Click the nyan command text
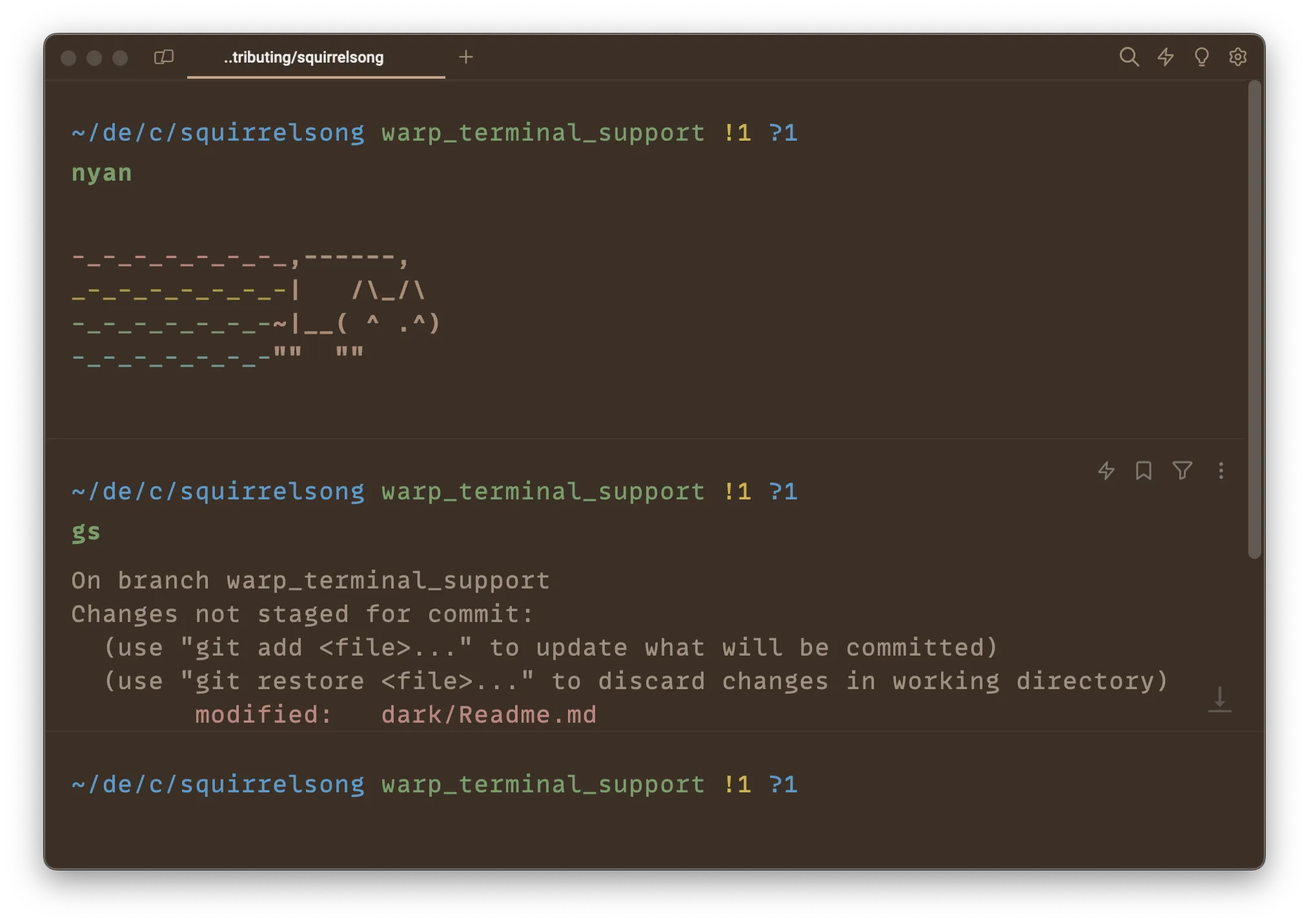Image resolution: width=1309 pixels, height=924 pixels. point(101,172)
